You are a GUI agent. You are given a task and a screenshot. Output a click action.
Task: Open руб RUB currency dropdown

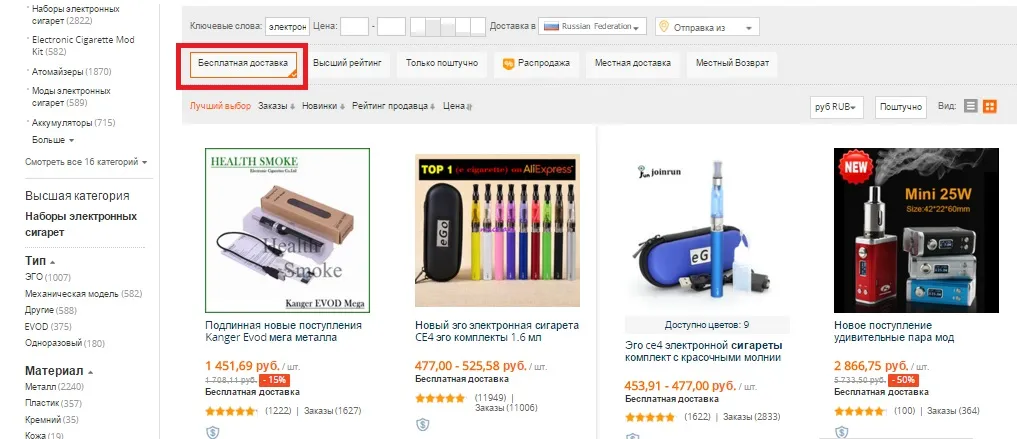837,107
